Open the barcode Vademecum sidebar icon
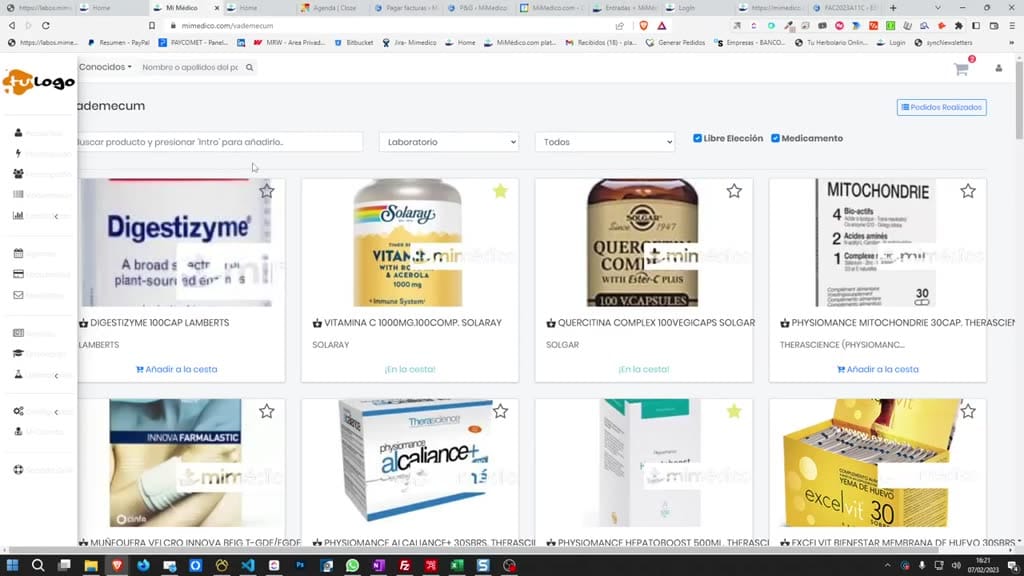Image resolution: width=1024 pixels, height=576 pixels. click(18, 195)
